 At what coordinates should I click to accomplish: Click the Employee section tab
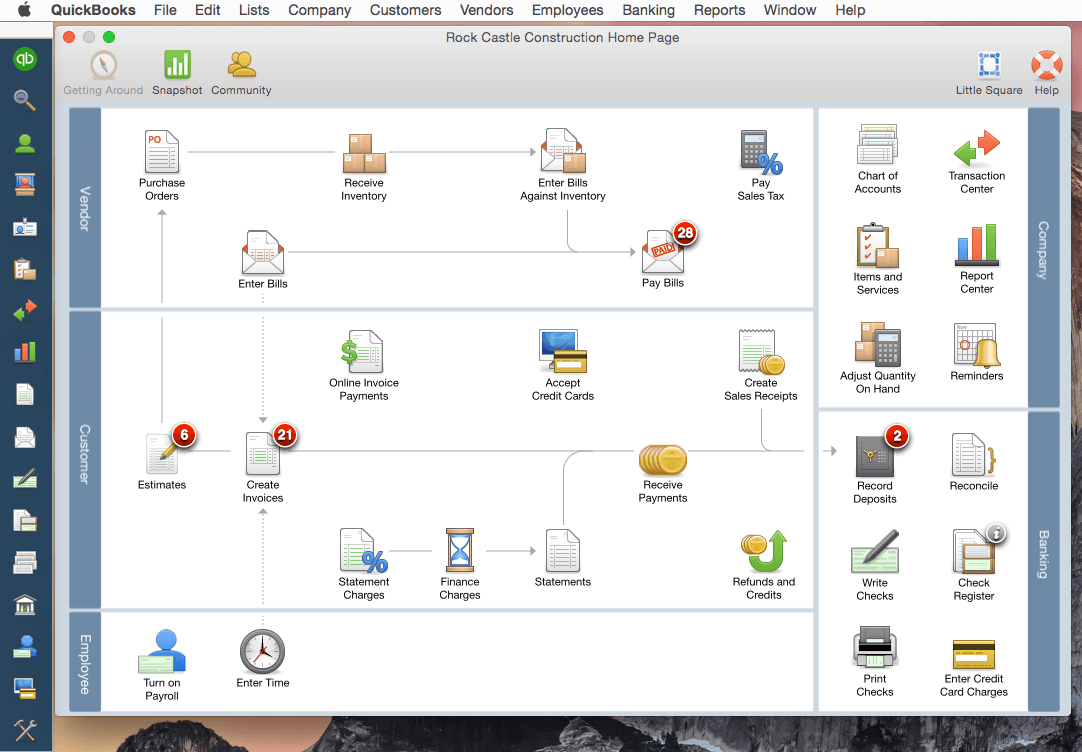[x=85, y=662]
